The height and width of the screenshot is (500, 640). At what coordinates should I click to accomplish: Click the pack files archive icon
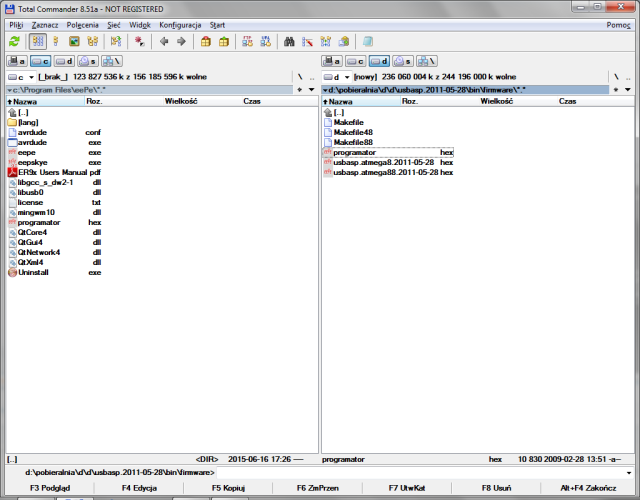(x=206, y=41)
